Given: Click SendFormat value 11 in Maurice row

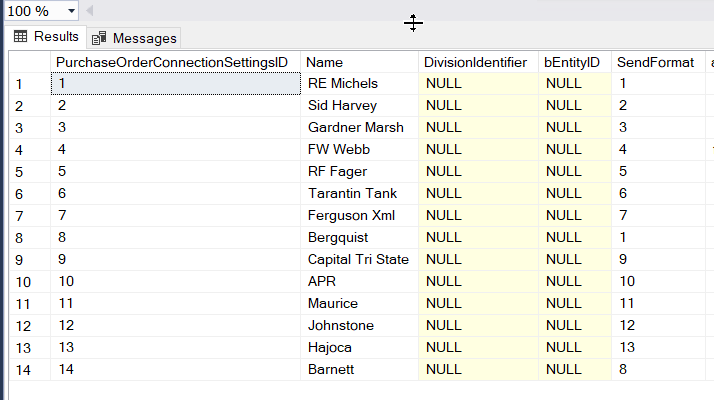Looking at the screenshot, I should (x=658, y=303).
